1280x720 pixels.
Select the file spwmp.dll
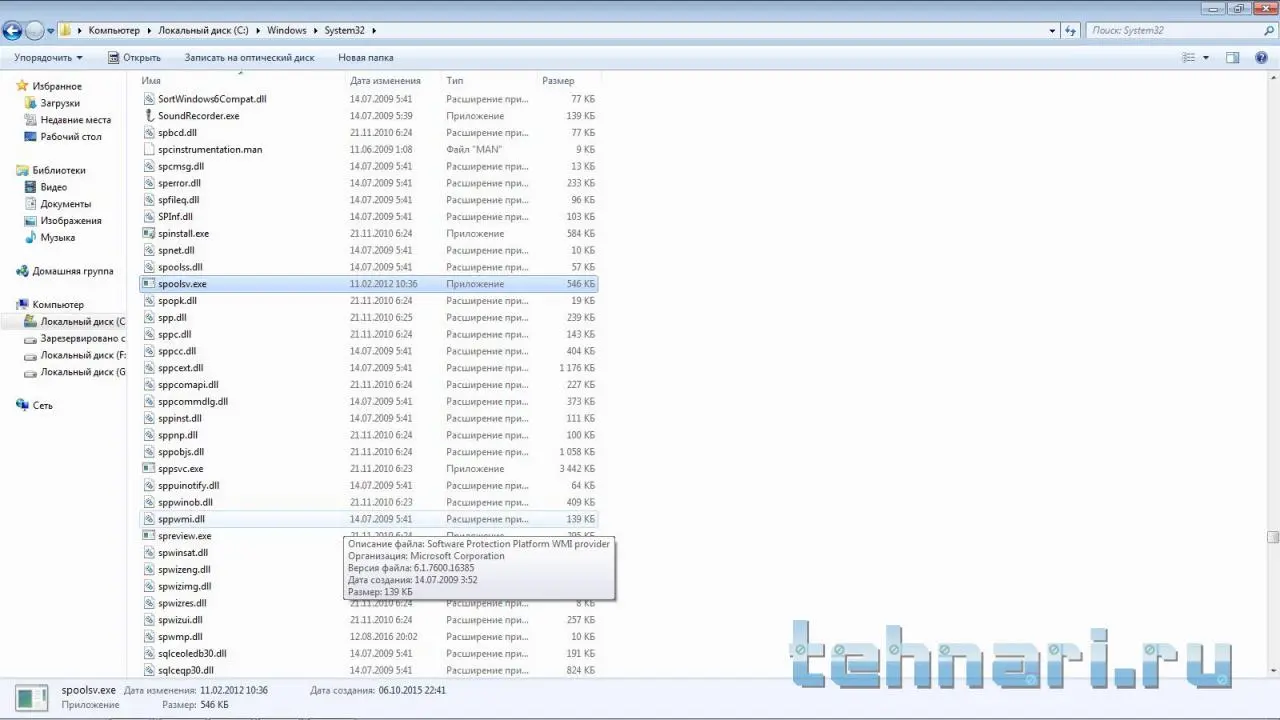tap(180, 637)
